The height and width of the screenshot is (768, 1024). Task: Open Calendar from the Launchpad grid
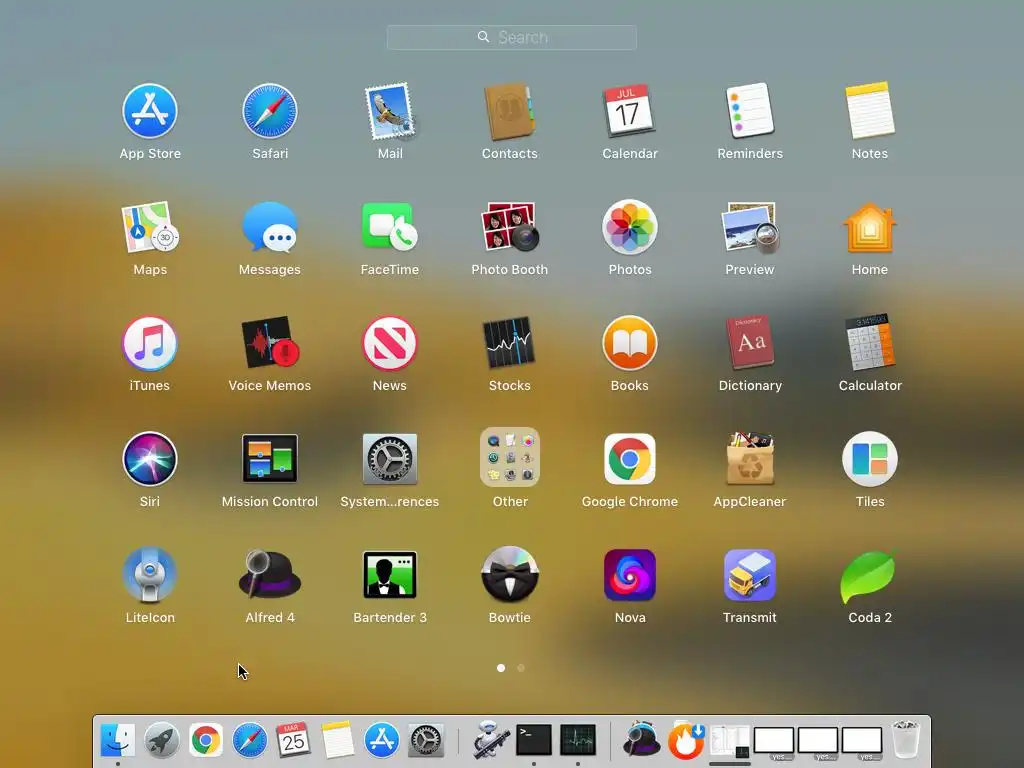tap(630, 111)
